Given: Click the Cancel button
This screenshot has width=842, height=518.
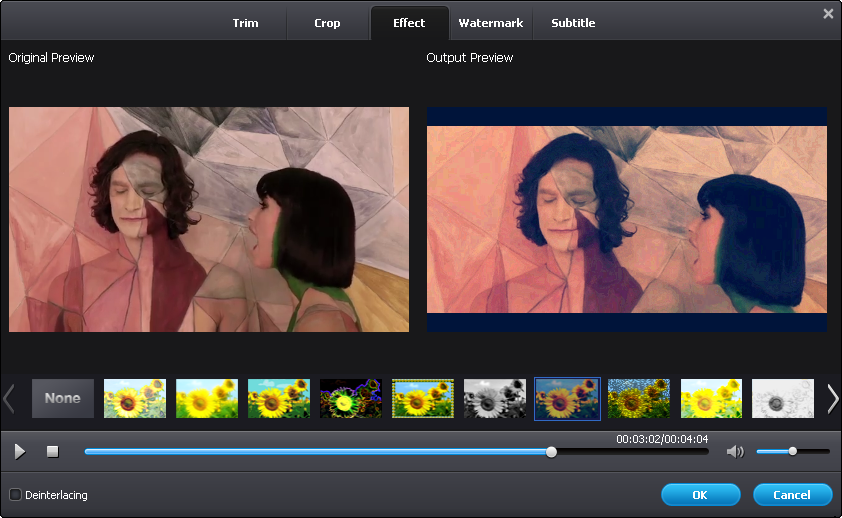Looking at the screenshot, I should (792, 495).
